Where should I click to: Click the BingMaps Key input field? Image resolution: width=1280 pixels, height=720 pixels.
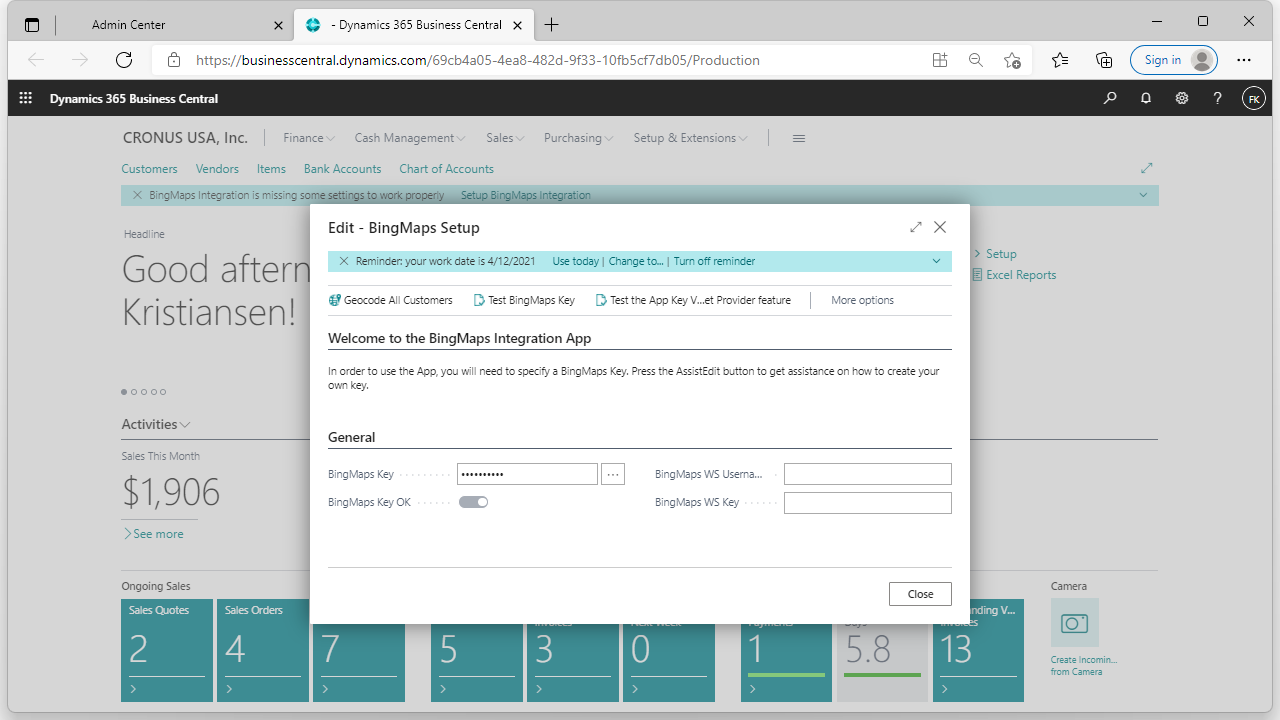click(x=527, y=474)
